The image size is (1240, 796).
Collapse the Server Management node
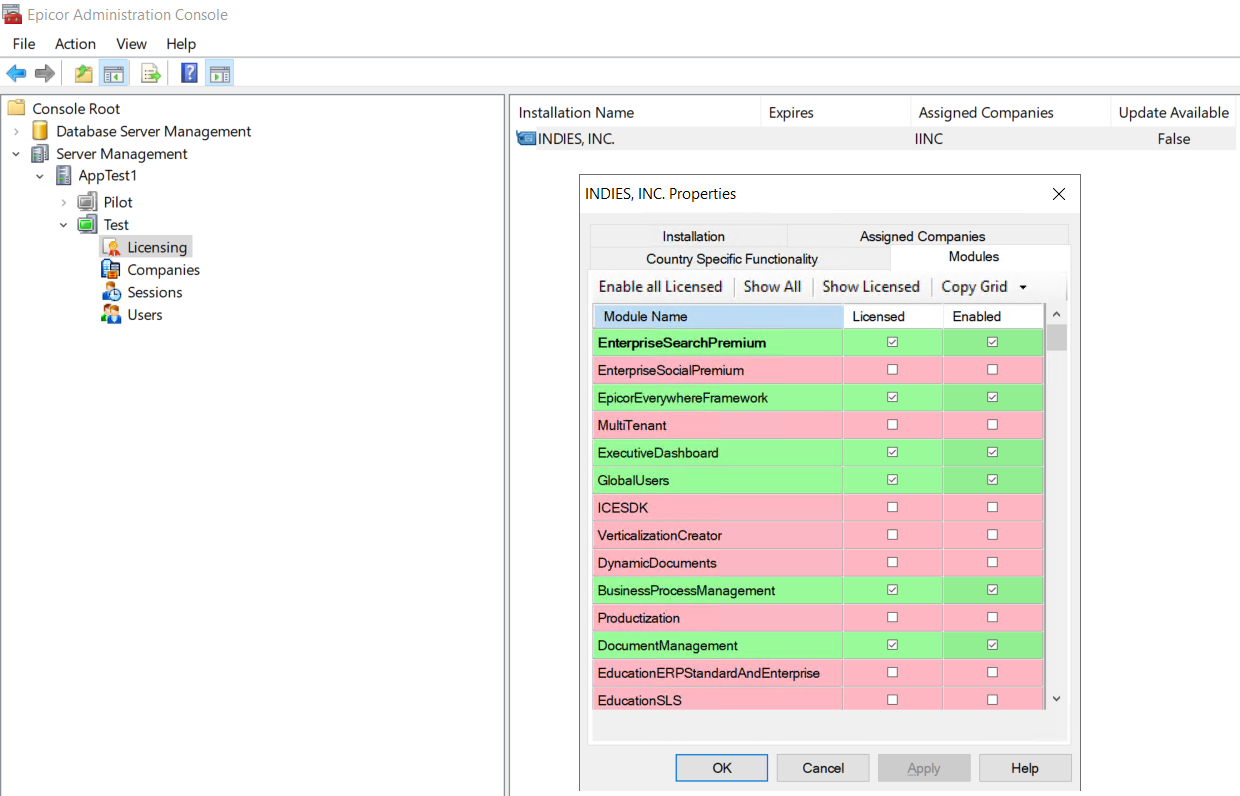click(x=16, y=154)
